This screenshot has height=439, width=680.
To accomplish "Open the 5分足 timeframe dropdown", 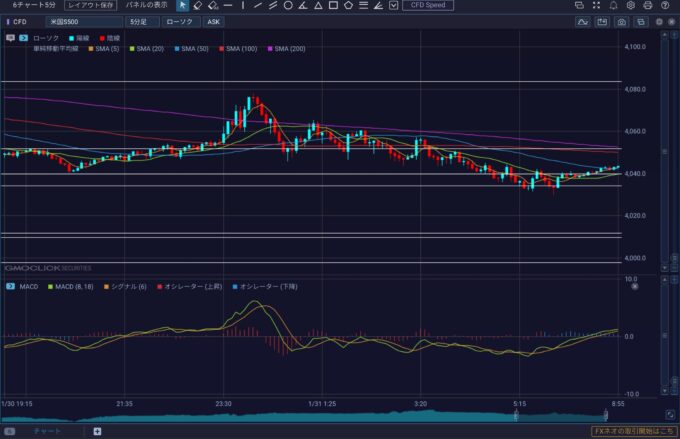I will (x=141, y=21).
